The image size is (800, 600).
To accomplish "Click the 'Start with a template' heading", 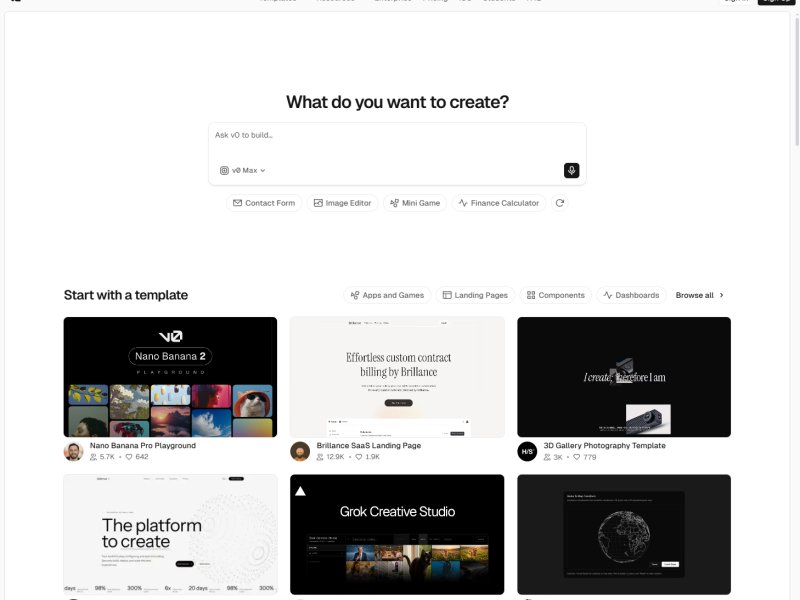I will 126,295.
